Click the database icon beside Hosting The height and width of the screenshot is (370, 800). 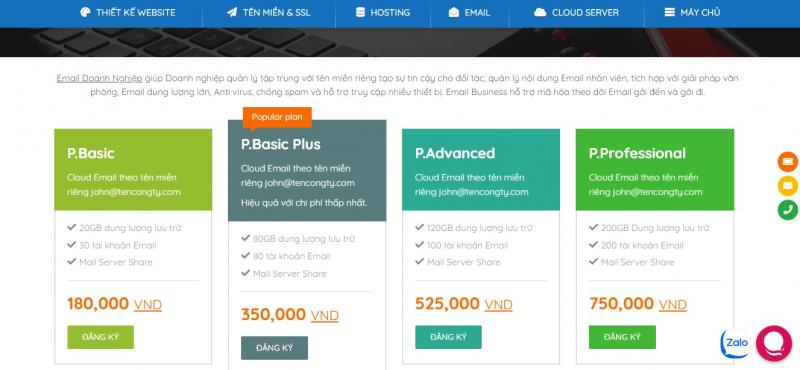click(x=360, y=12)
